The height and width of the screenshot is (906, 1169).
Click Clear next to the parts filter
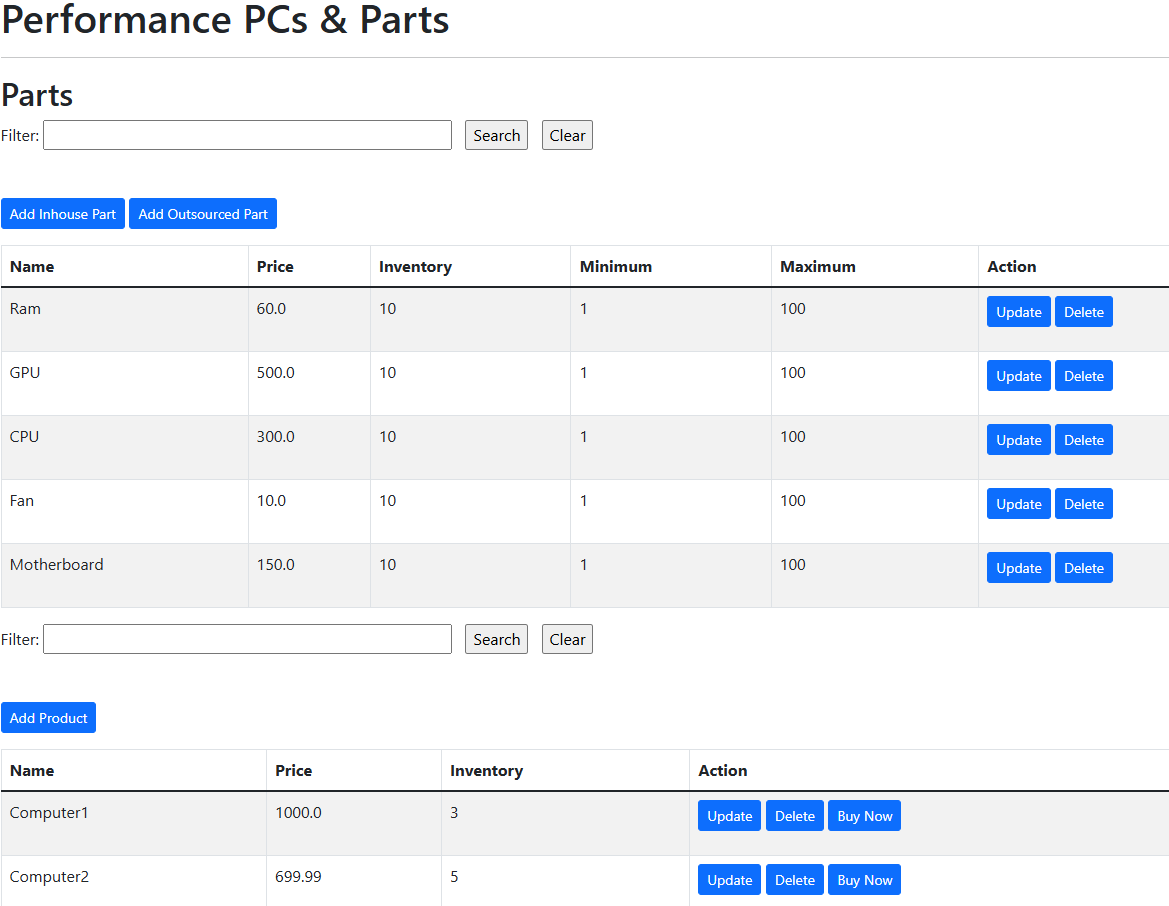(567, 135)
